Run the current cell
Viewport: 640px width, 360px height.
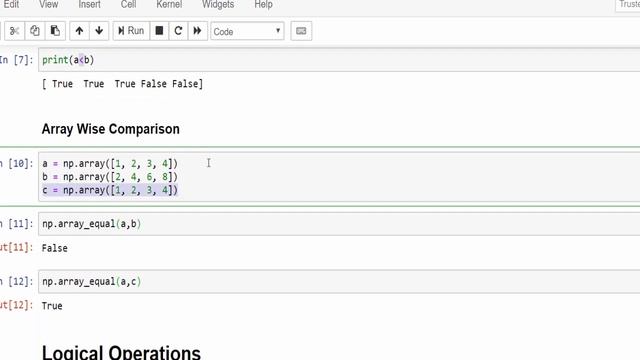(x=131, y=31)
